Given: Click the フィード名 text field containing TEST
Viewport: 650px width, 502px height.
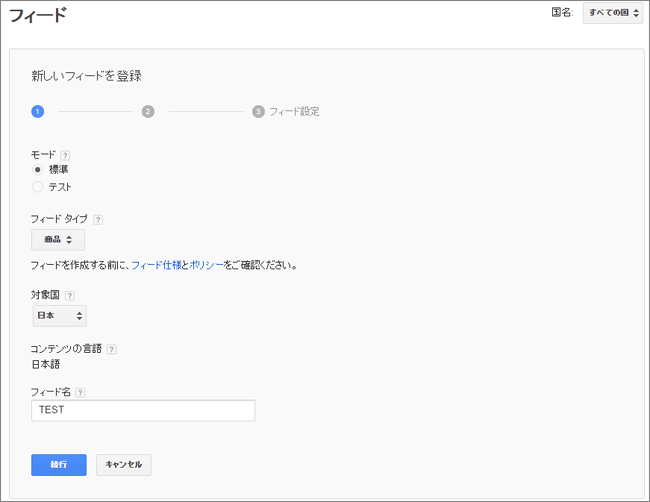Looking at the screenshot, I should click(143, 411).
